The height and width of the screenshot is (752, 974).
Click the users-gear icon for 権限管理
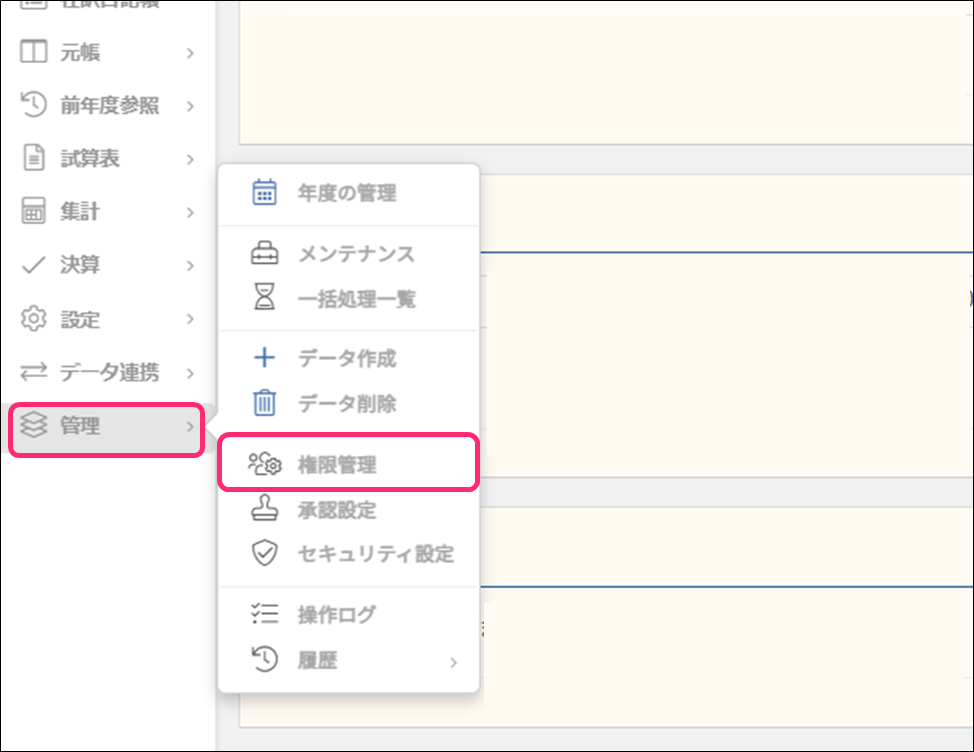[265, 464]
